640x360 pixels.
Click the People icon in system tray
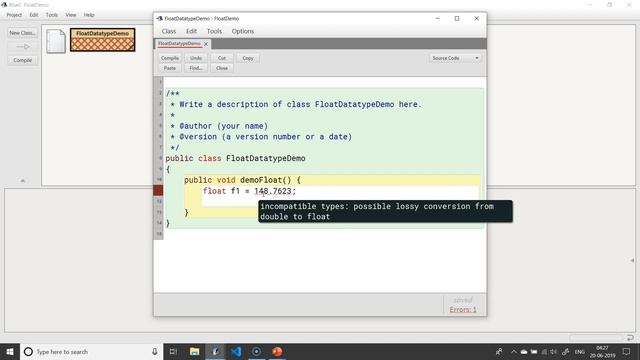click(x=499, y=351)
